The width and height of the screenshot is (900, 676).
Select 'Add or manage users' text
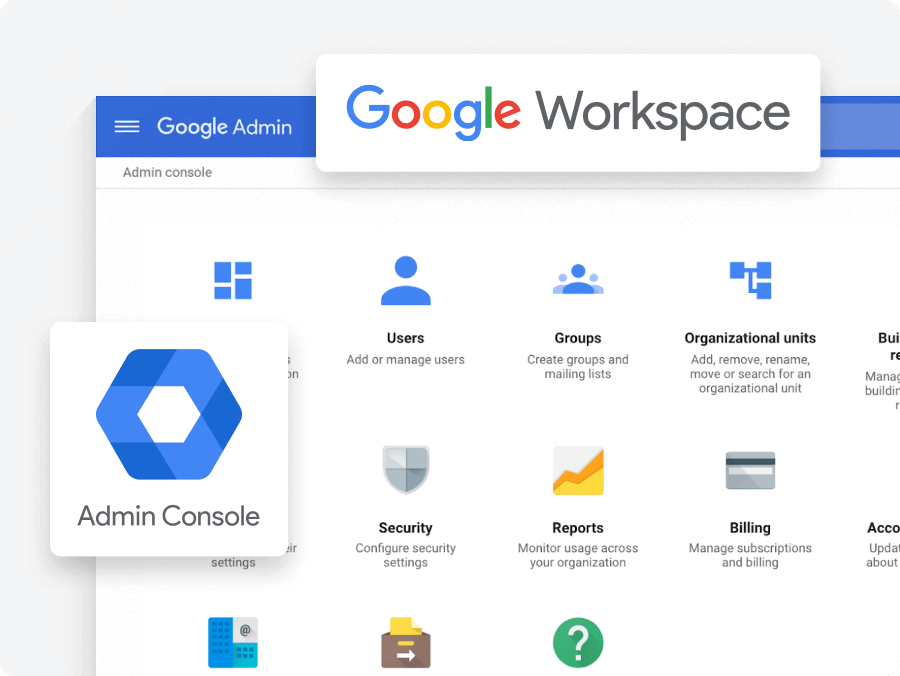click(x=405, y=360)
